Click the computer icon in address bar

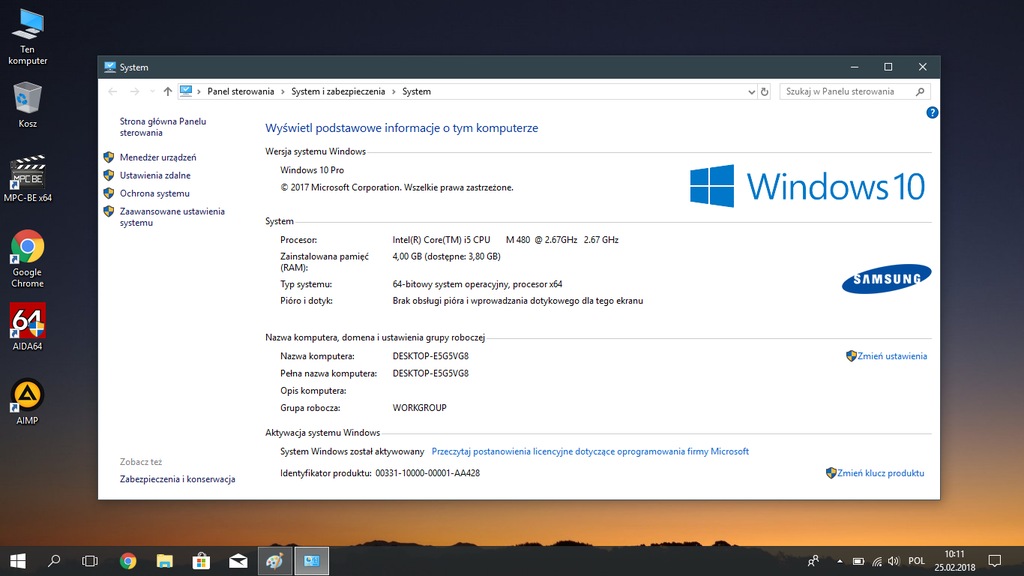point(186,91)
